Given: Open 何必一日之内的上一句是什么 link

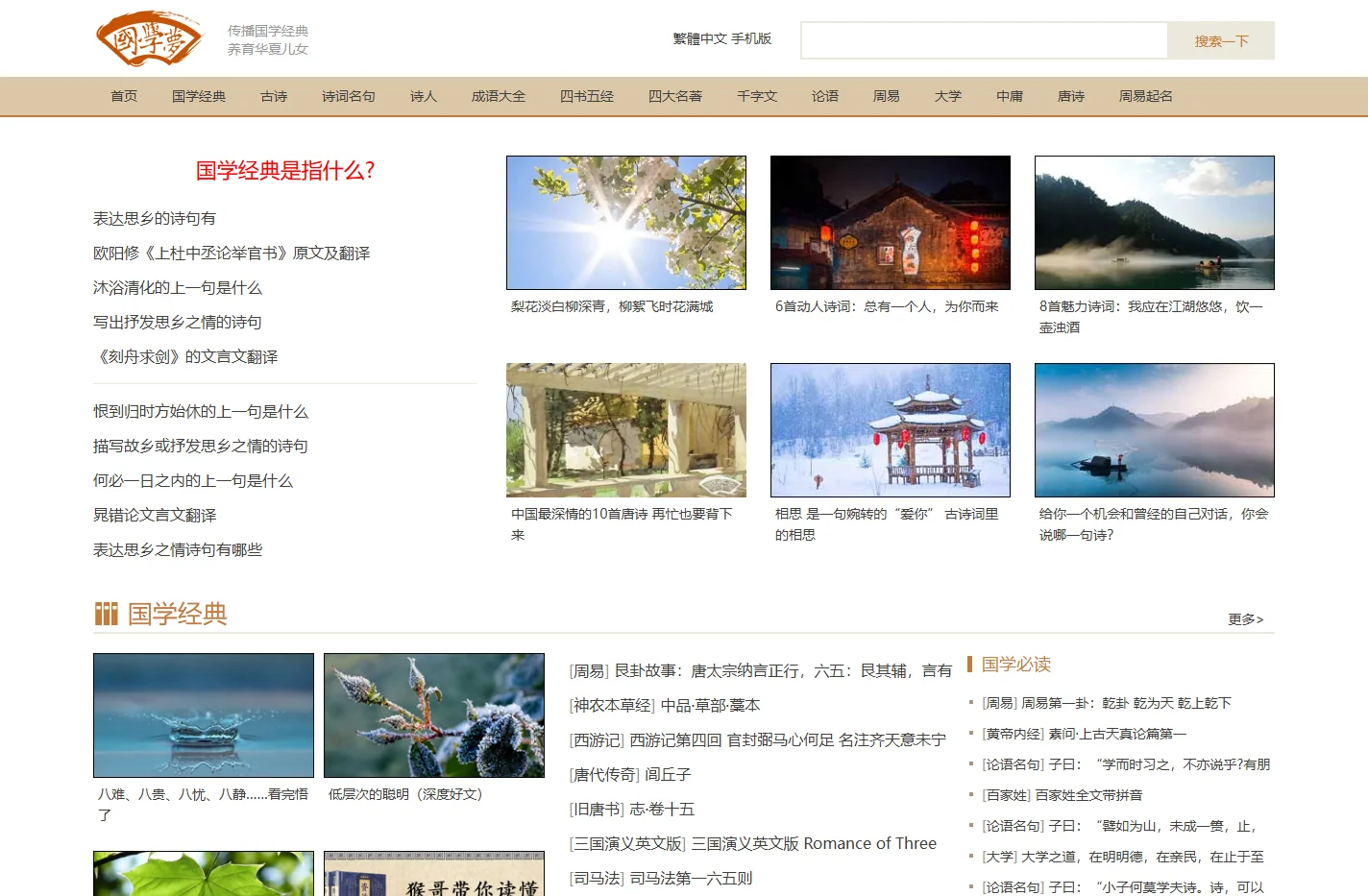Looking at the screenshot, I should (193, 481).
